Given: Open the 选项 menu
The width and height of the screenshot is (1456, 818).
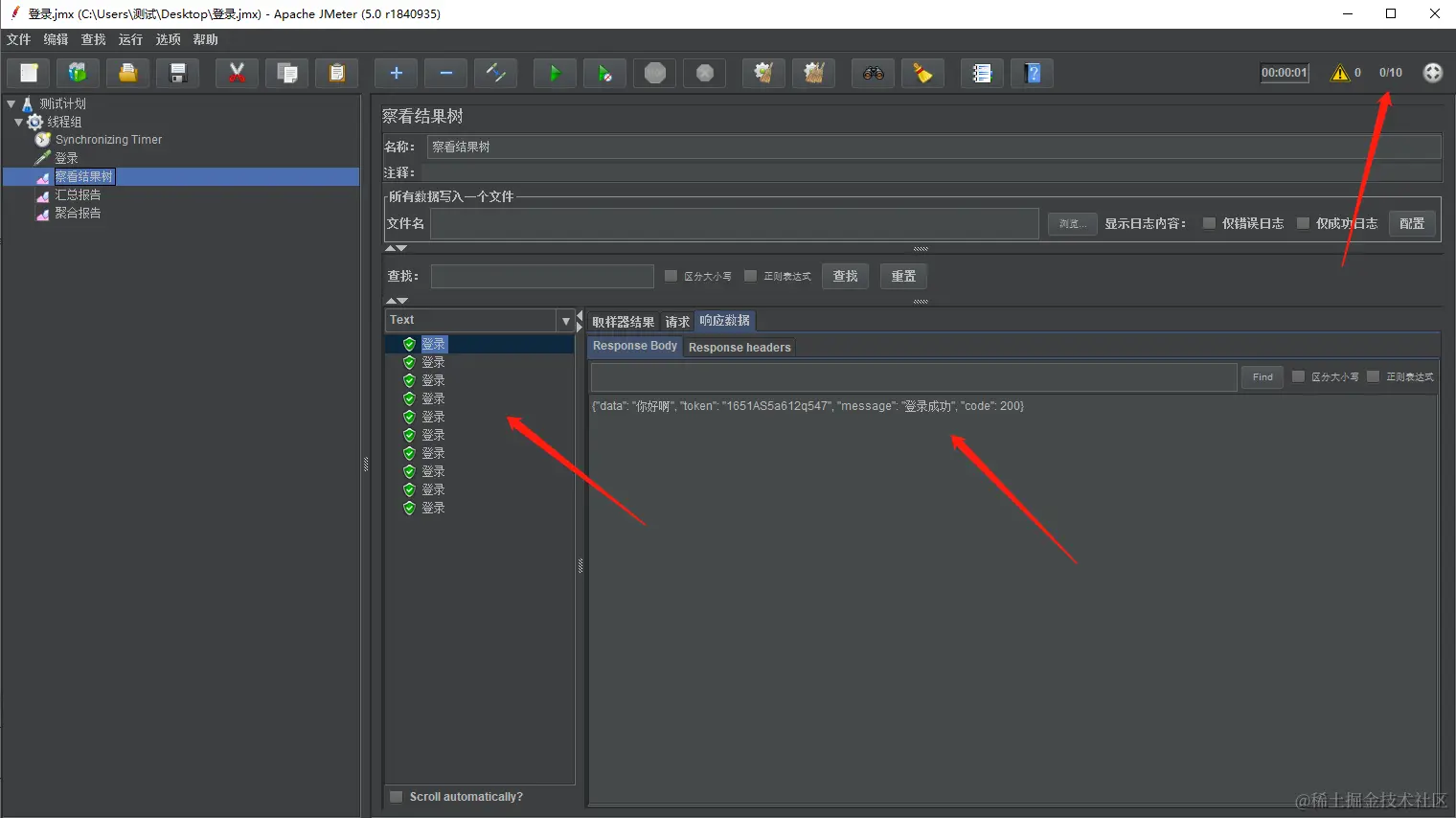Looking at the screenshot, I should pos(169,39).
